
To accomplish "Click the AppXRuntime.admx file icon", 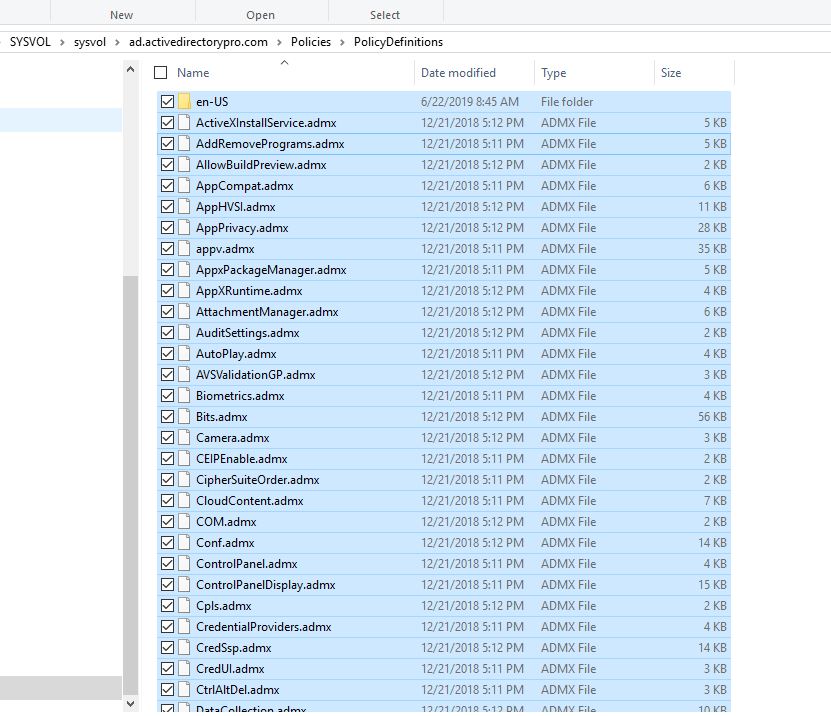I will click(x=184, y=290).
